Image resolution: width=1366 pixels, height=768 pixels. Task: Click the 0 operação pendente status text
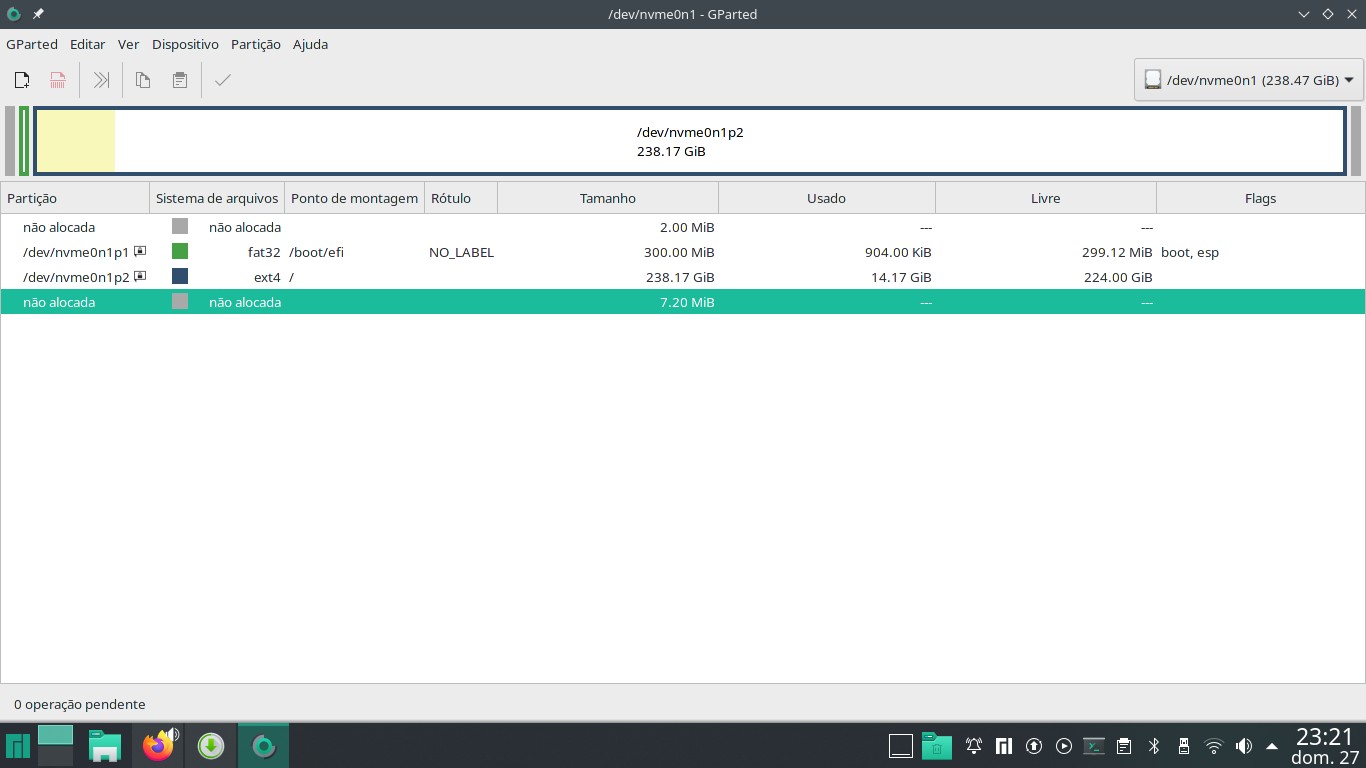(80, 704)
